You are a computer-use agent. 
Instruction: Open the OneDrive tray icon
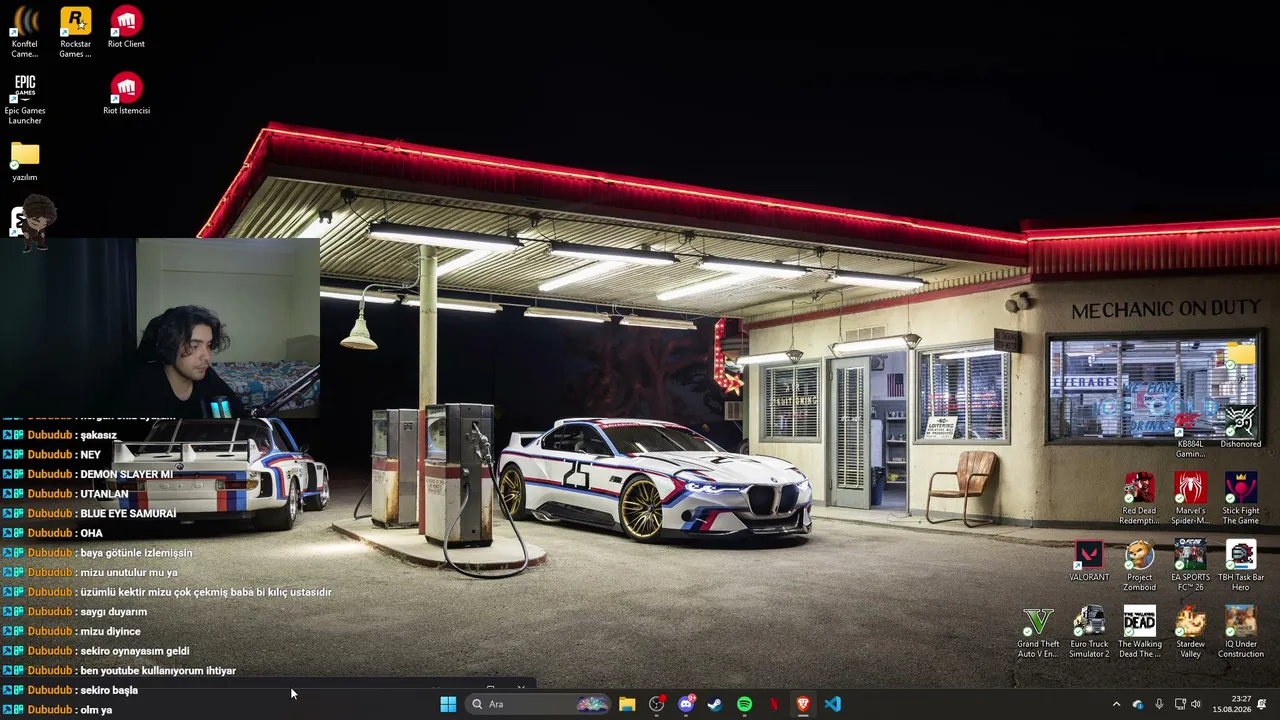click(x=1138, y=704)
